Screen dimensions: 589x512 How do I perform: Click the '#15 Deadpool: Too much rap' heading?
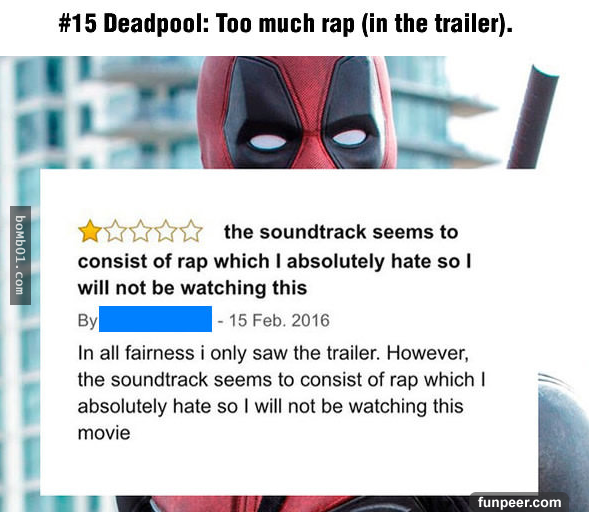coord(285,23)
